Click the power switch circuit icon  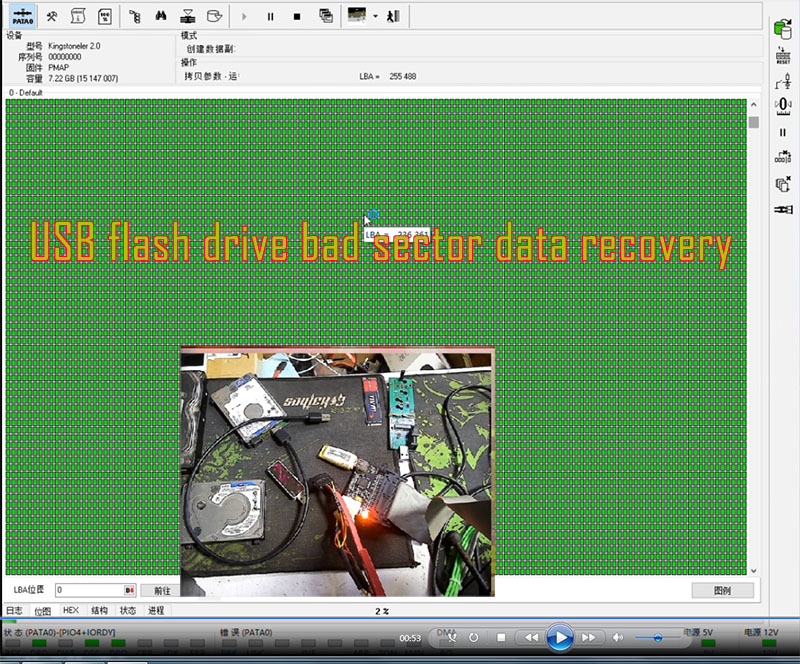783,81
